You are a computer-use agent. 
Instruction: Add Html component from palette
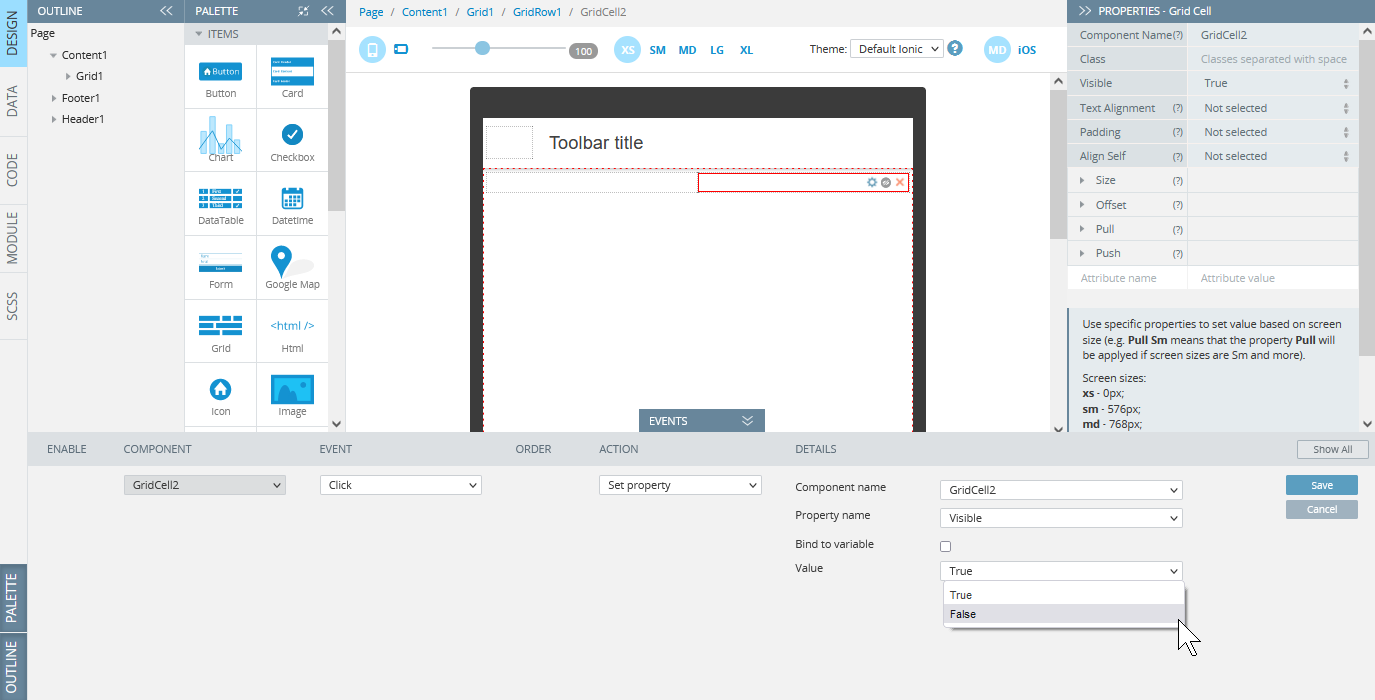[292, 332]
